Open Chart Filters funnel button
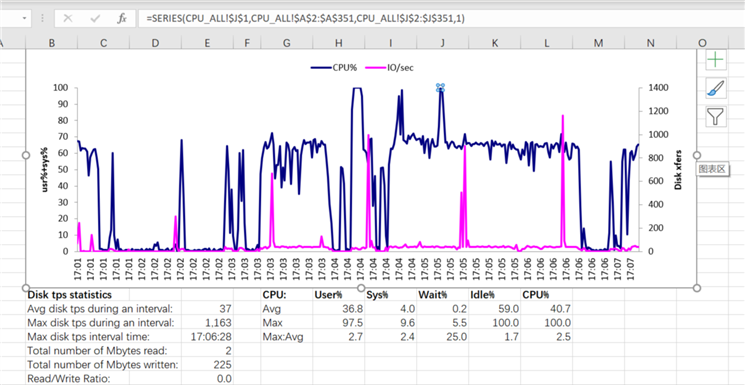 pyautogui.click(x=716, y=116)
